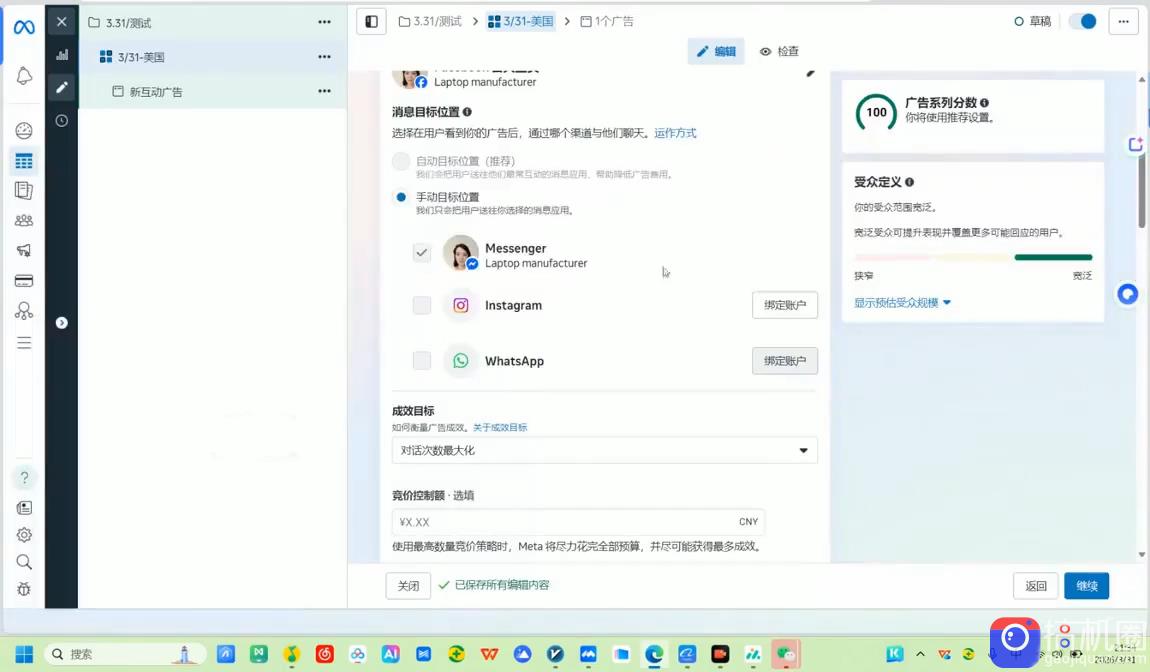Open the billing card icon

coord(23,280)
